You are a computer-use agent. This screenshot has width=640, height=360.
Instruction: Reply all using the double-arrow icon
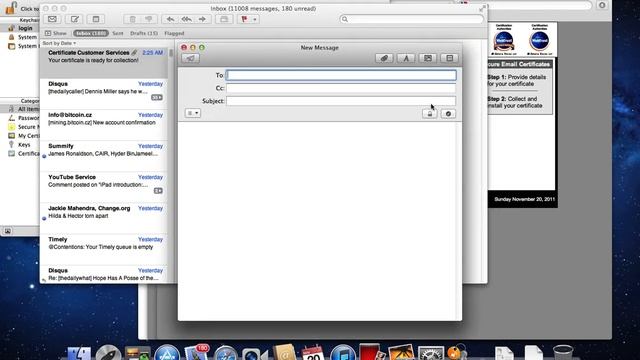tap(187, 19)
